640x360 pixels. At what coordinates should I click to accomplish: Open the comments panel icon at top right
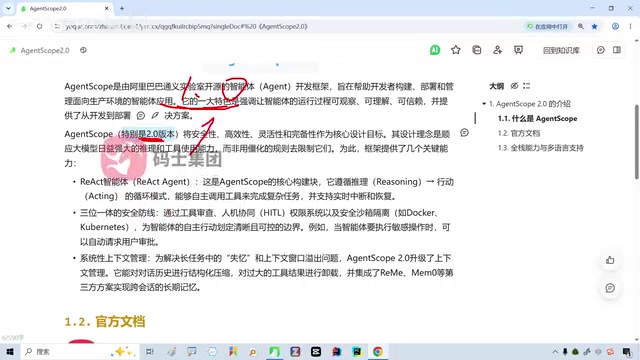(x=600, y=50)
